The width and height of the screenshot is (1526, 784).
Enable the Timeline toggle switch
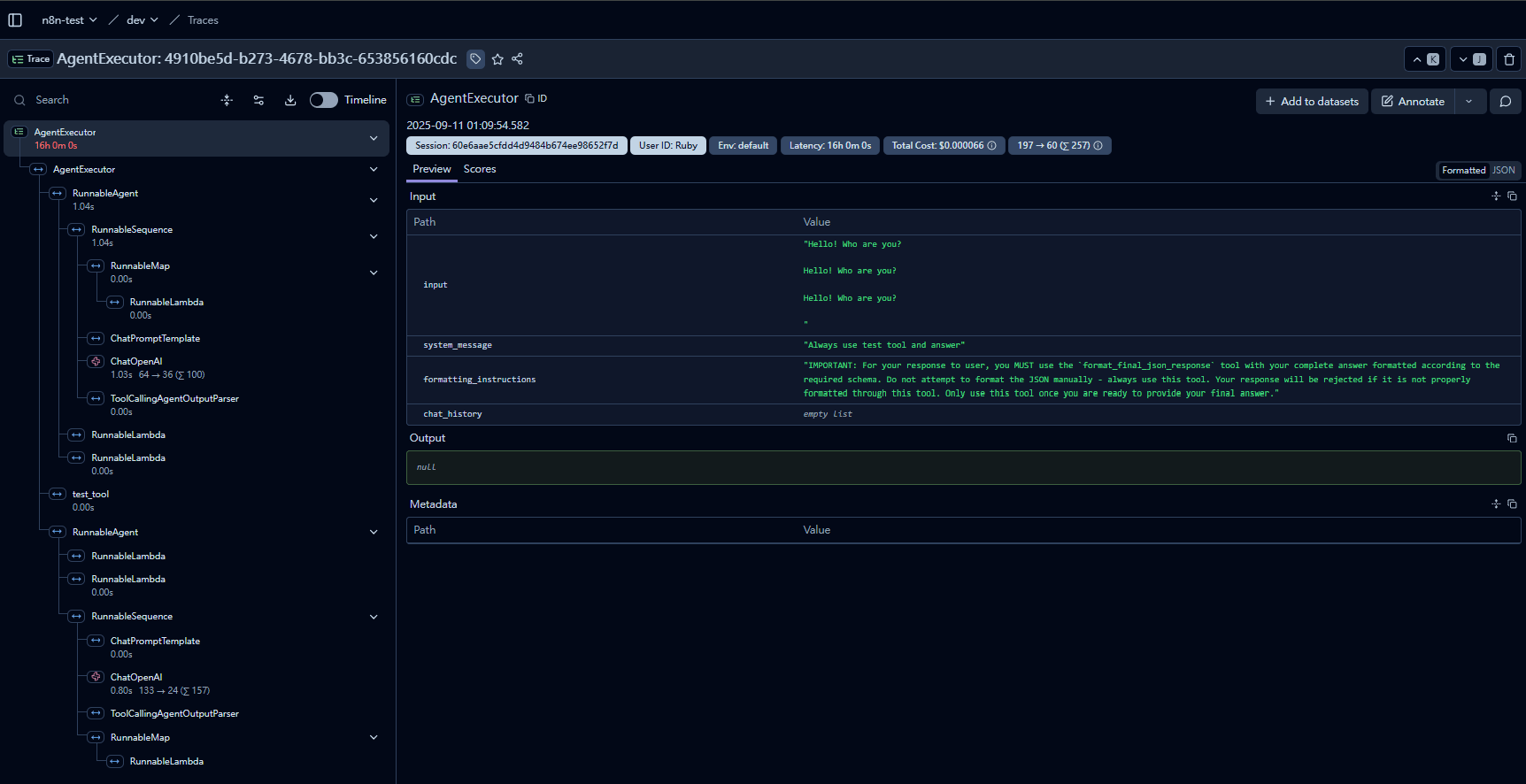324,100
